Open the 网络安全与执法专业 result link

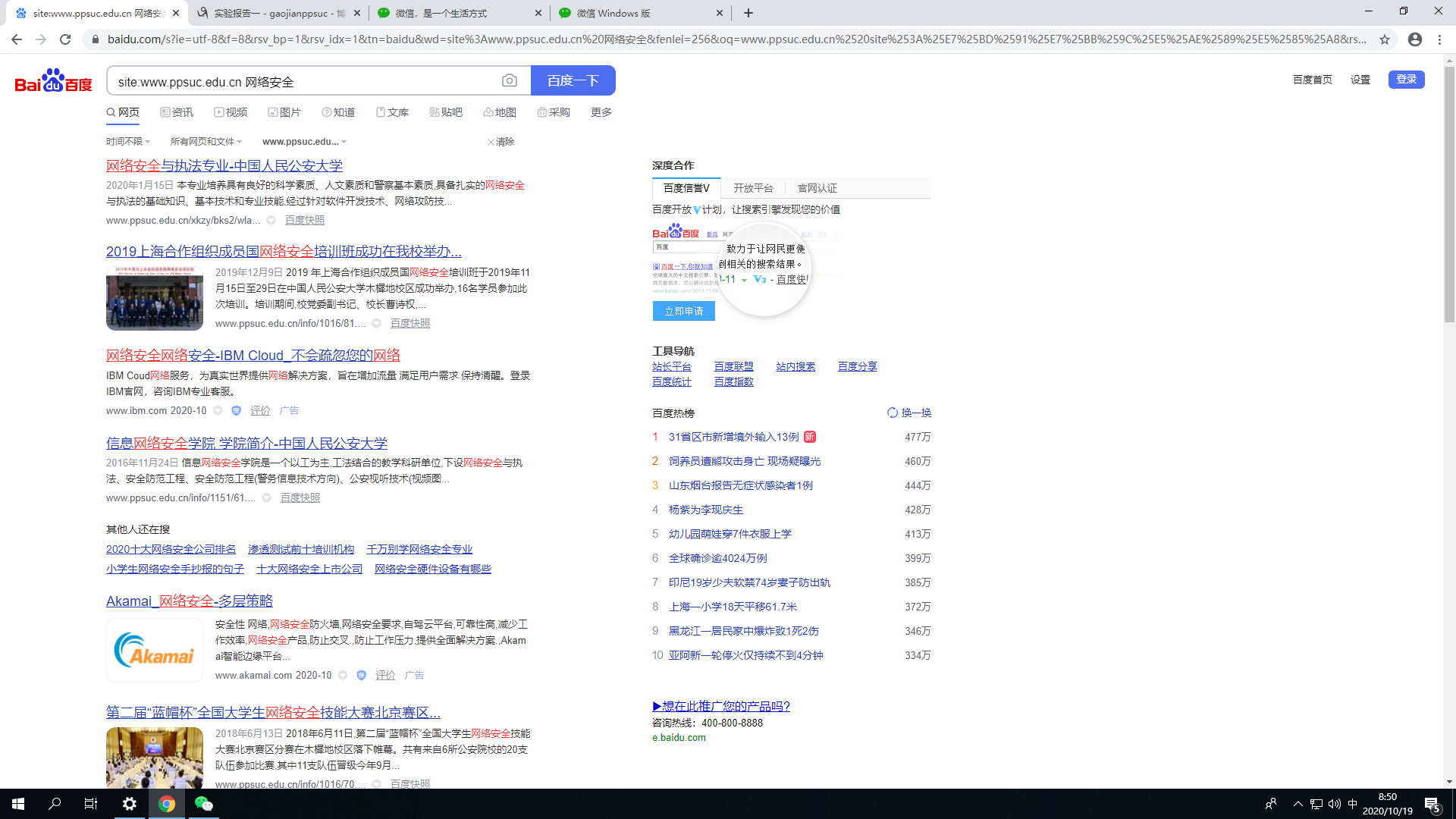[224, 165]
